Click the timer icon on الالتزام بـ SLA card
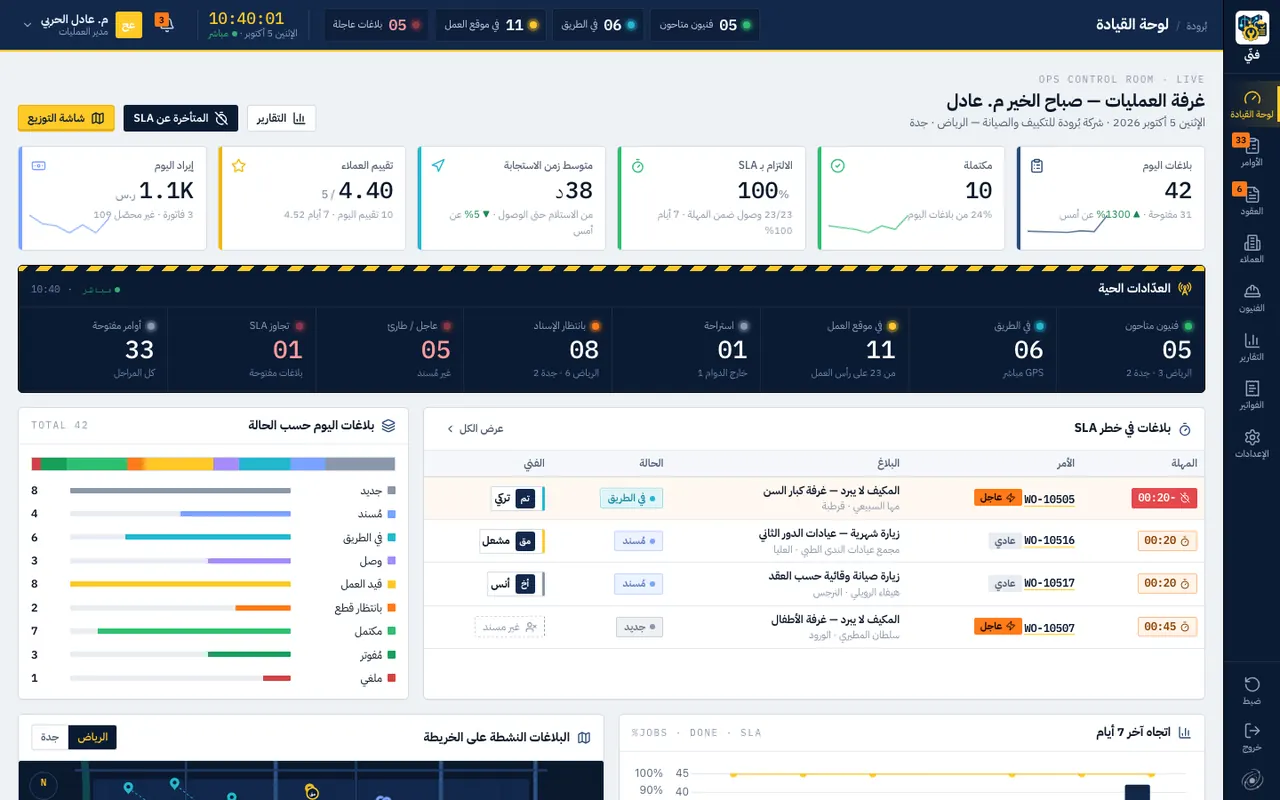The width and height of the screenshot is (1280, 800). tap(638, 165)
